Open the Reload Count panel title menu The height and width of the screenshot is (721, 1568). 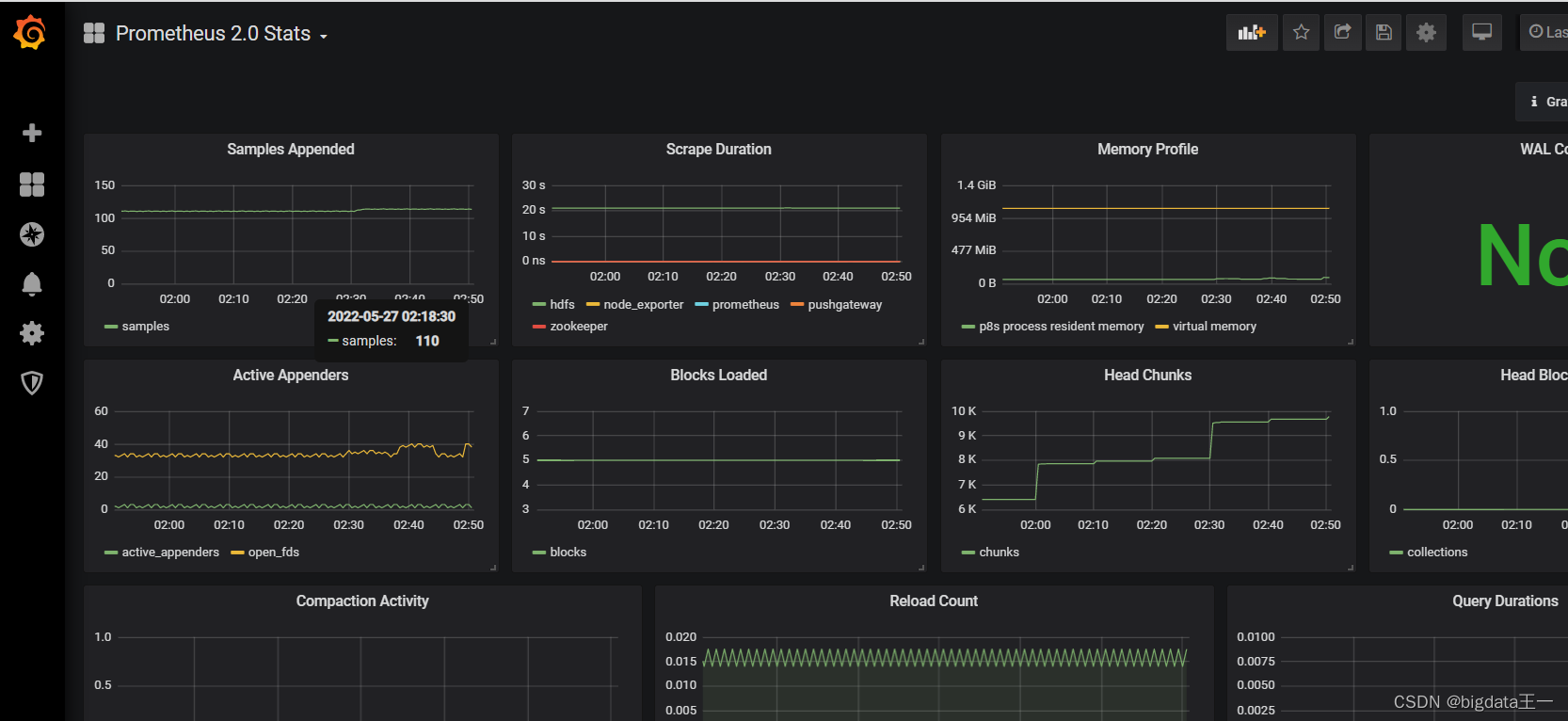[x=934, y=601]
